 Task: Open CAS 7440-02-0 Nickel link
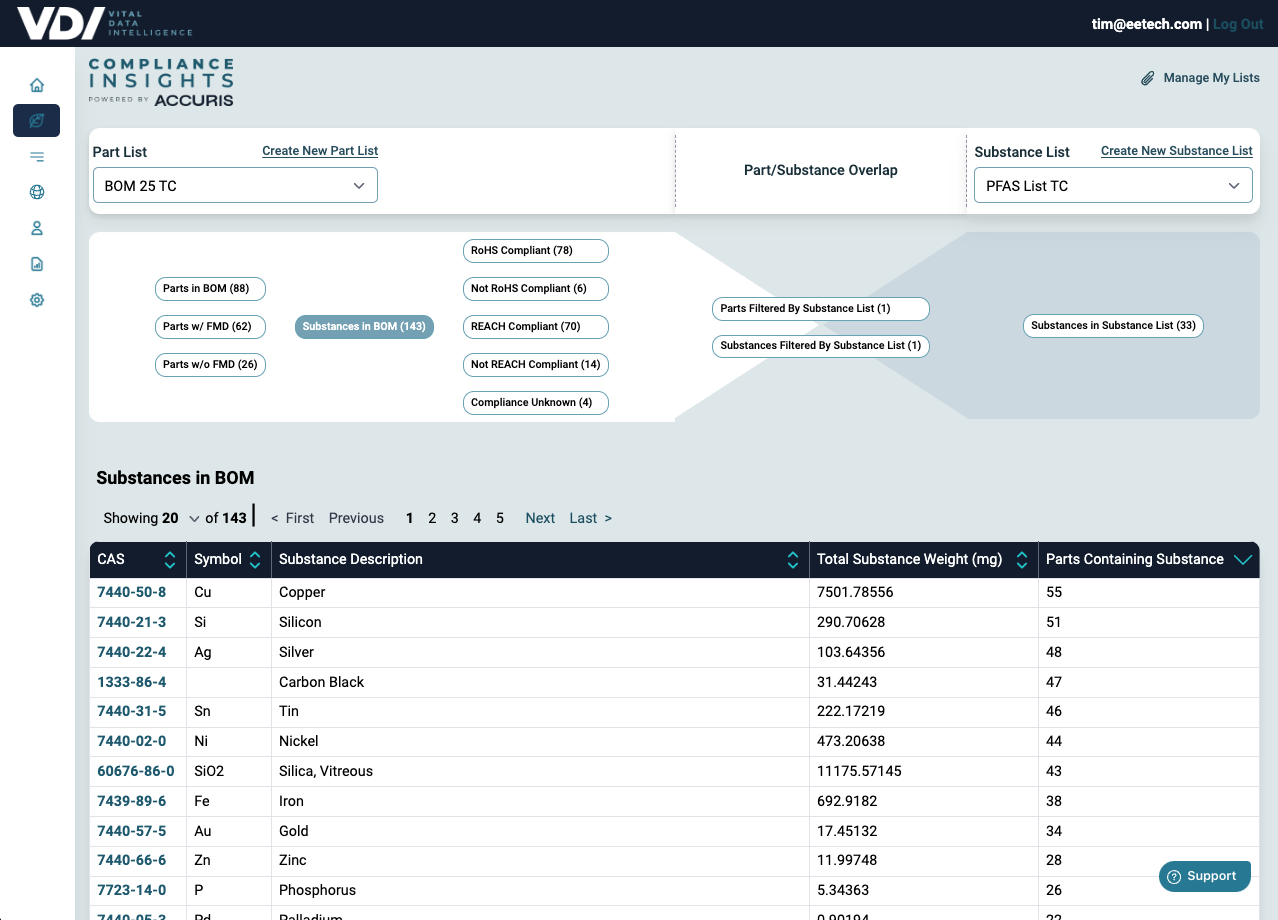132,741
